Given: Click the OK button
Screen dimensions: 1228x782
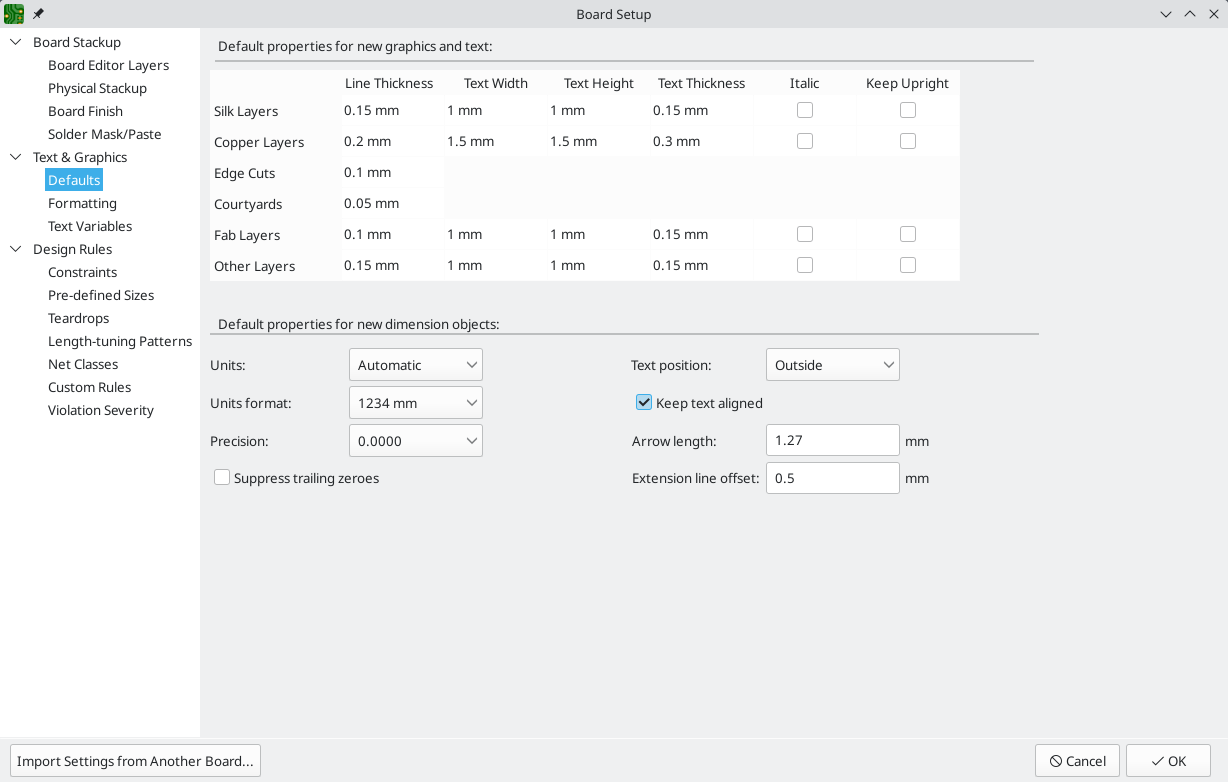Looking at the screenshot, I should (x=1168, y=761).
